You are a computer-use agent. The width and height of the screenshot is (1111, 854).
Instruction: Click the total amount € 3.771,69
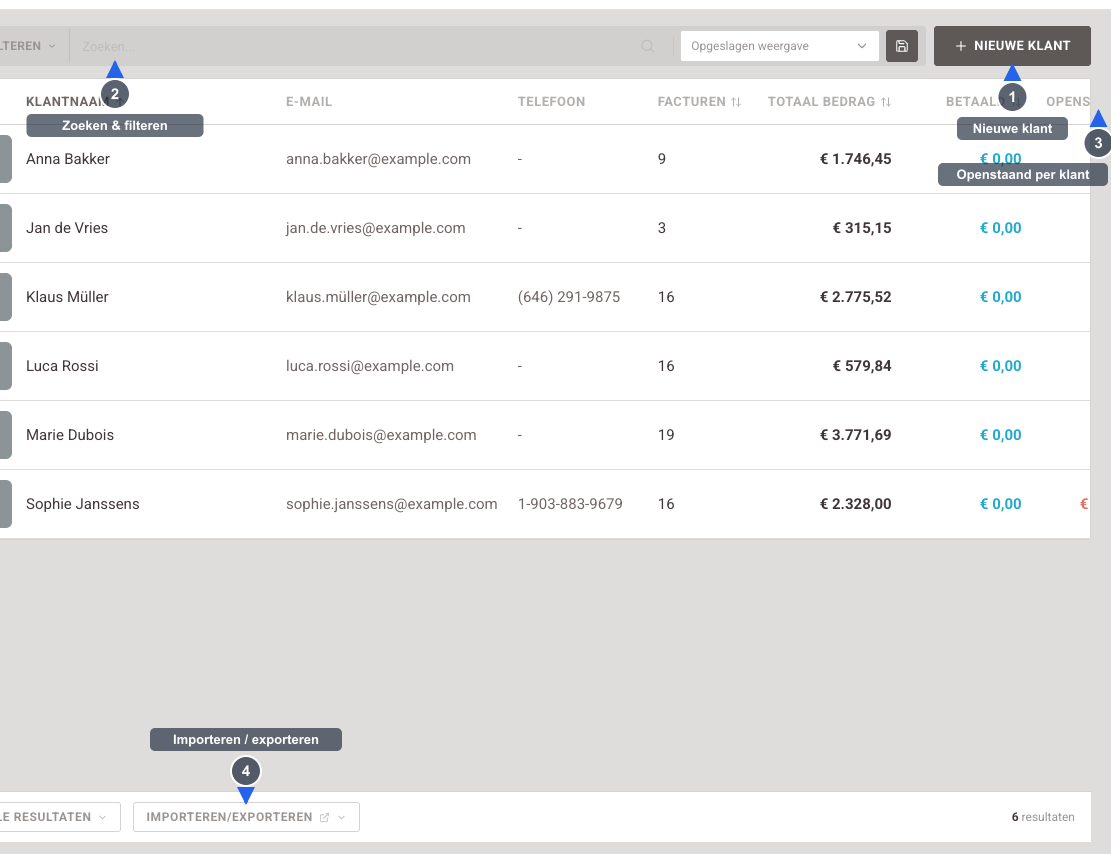coord(855,435)
